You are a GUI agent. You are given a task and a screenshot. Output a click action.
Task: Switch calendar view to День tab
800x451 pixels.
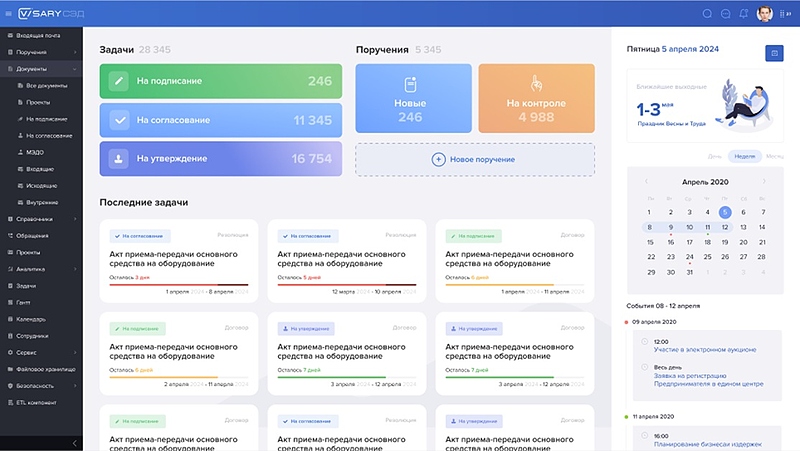pyautogui.click(x=714, y=156)
